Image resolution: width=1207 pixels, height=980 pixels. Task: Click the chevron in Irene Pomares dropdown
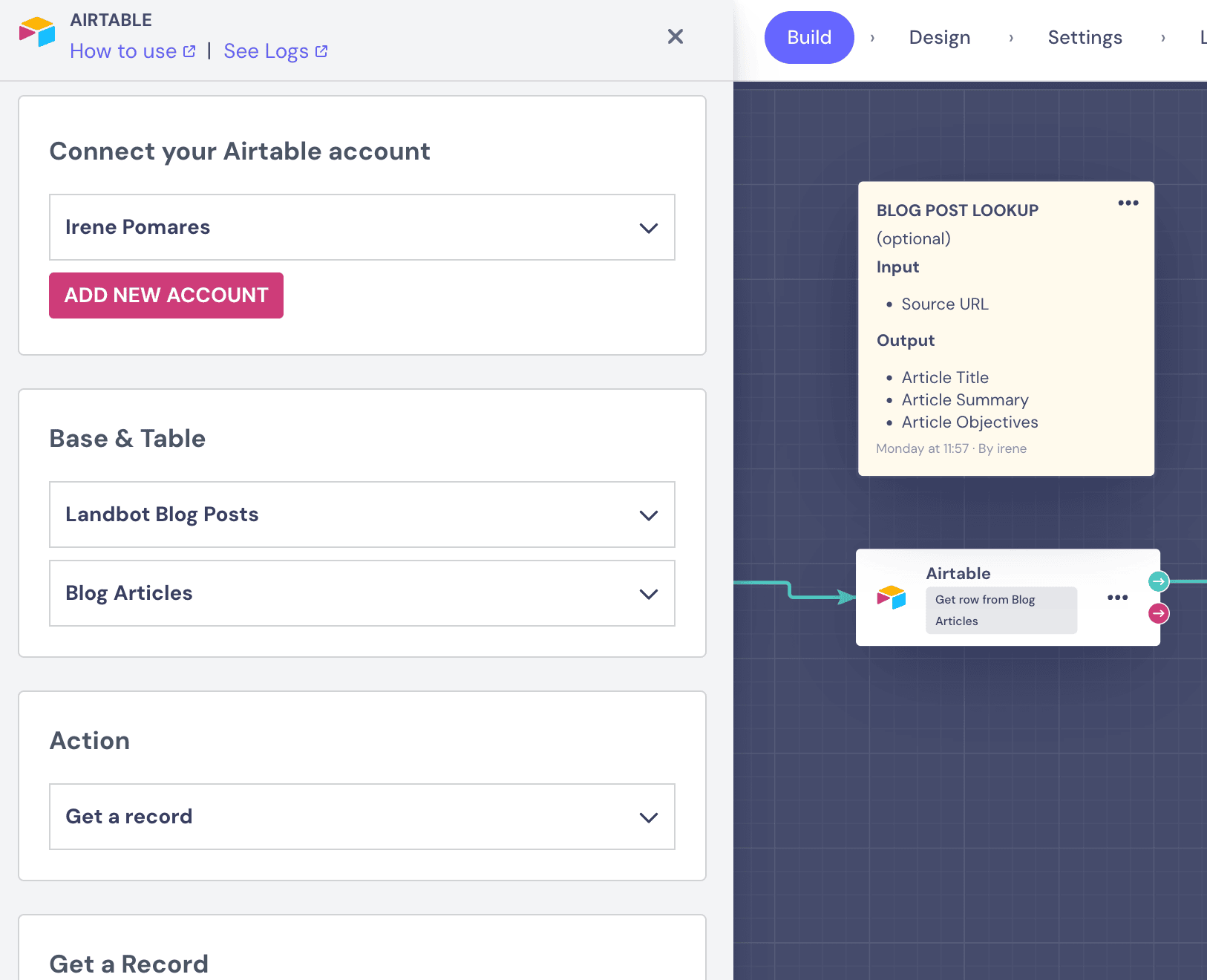[649, 228]
